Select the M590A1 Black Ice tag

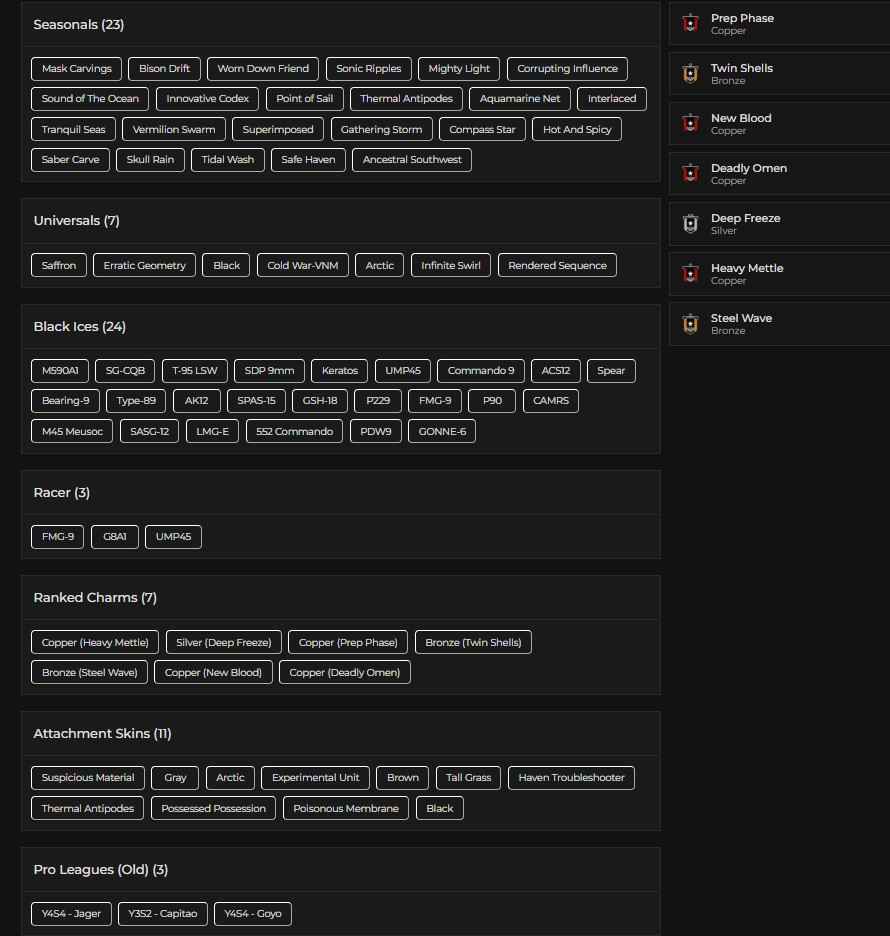[60, 370]
